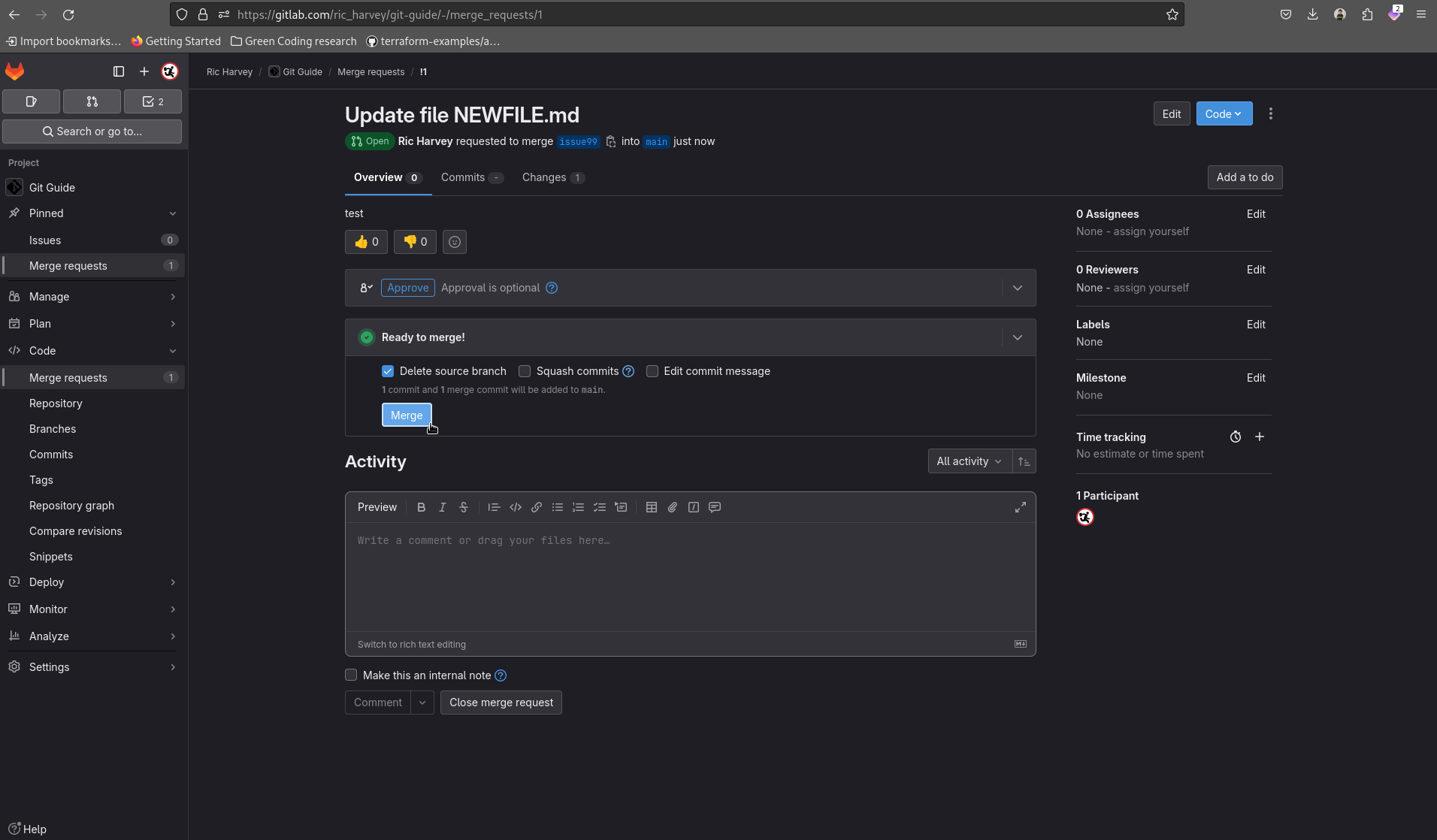Insert code formatting in comment editor
The height and width of the screenshot is (840, 1437).
(x=516, y=507)
